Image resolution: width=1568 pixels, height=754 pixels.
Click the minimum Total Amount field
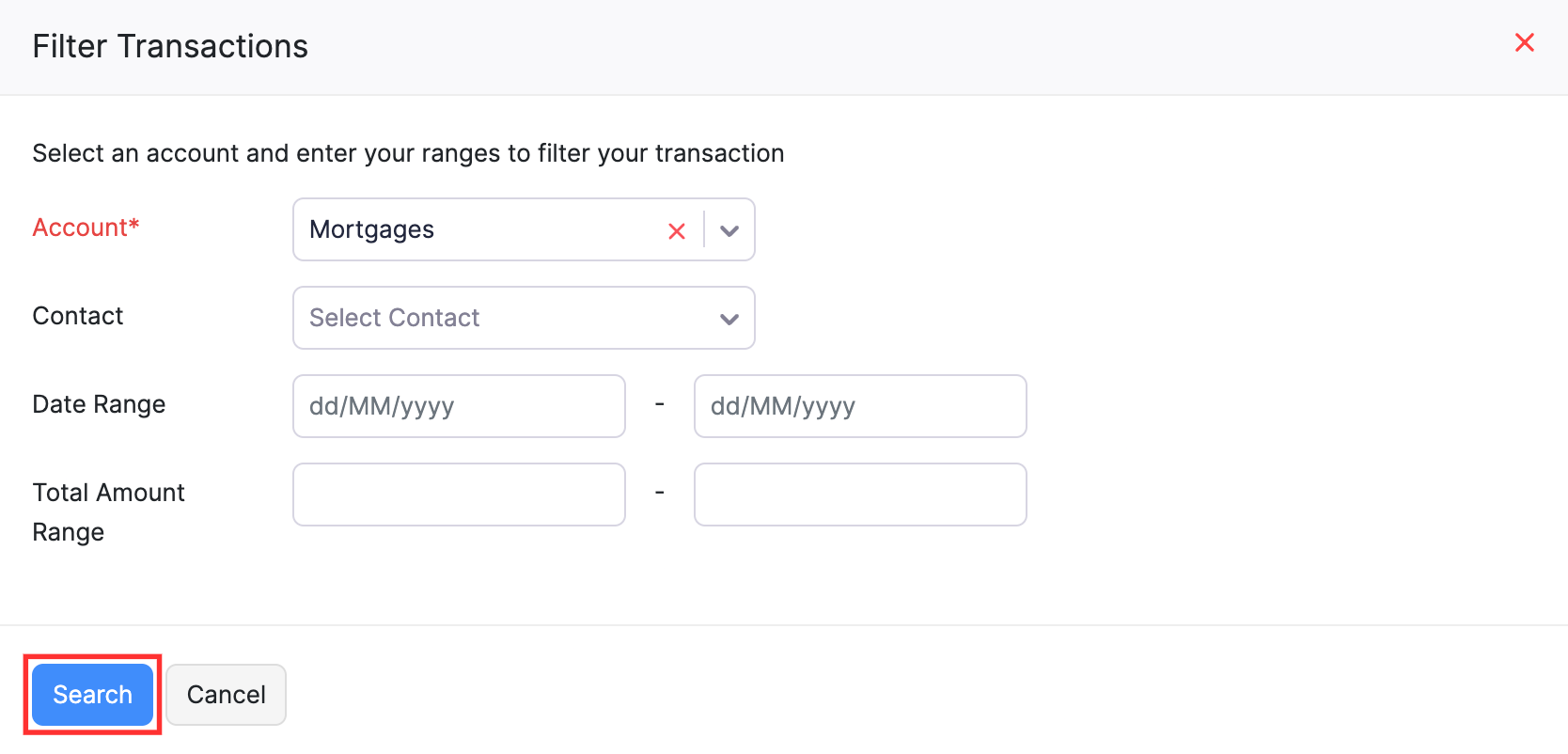point(459,494)
